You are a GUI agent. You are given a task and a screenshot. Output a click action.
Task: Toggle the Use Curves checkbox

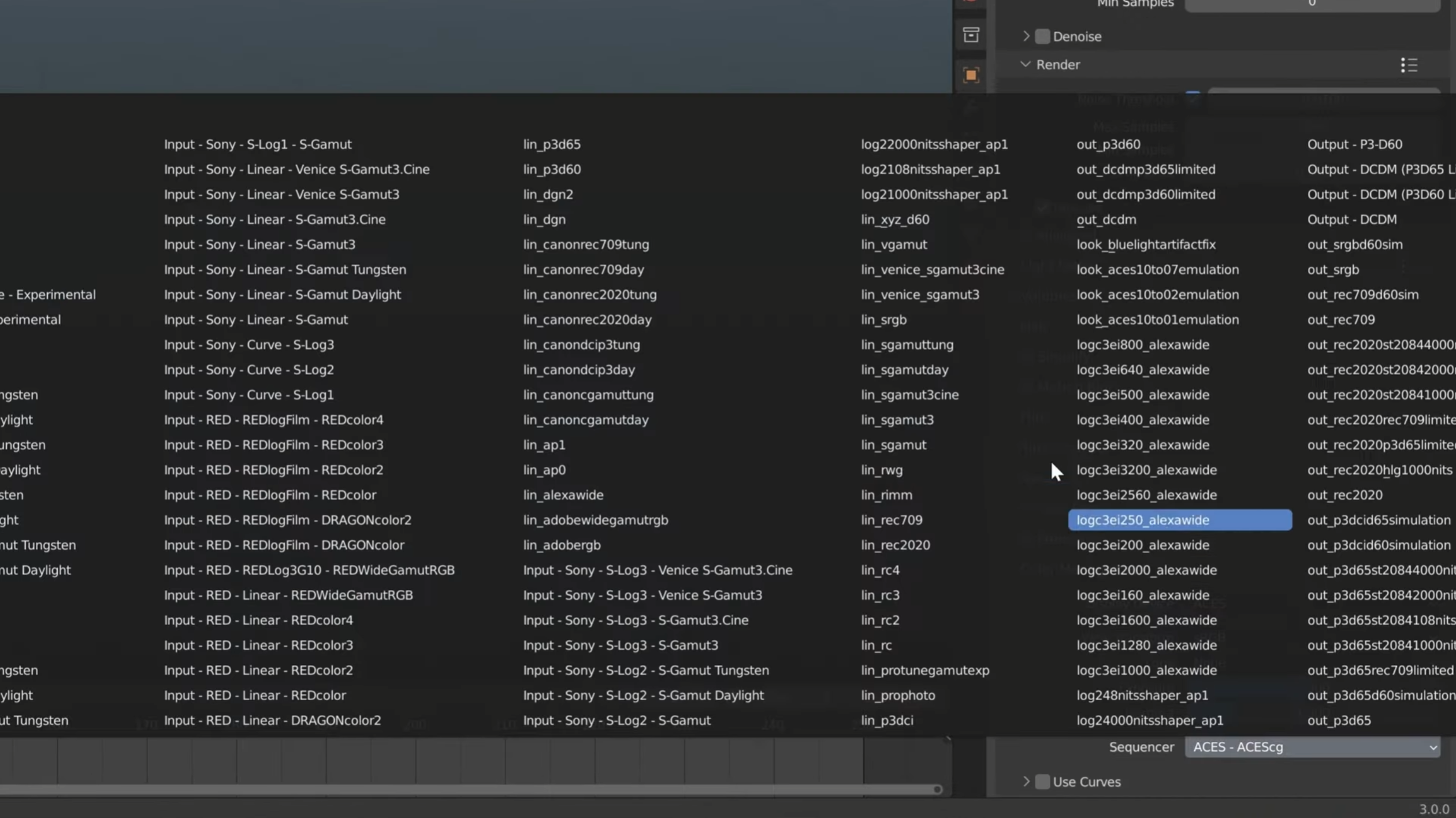click(1042, 782)
